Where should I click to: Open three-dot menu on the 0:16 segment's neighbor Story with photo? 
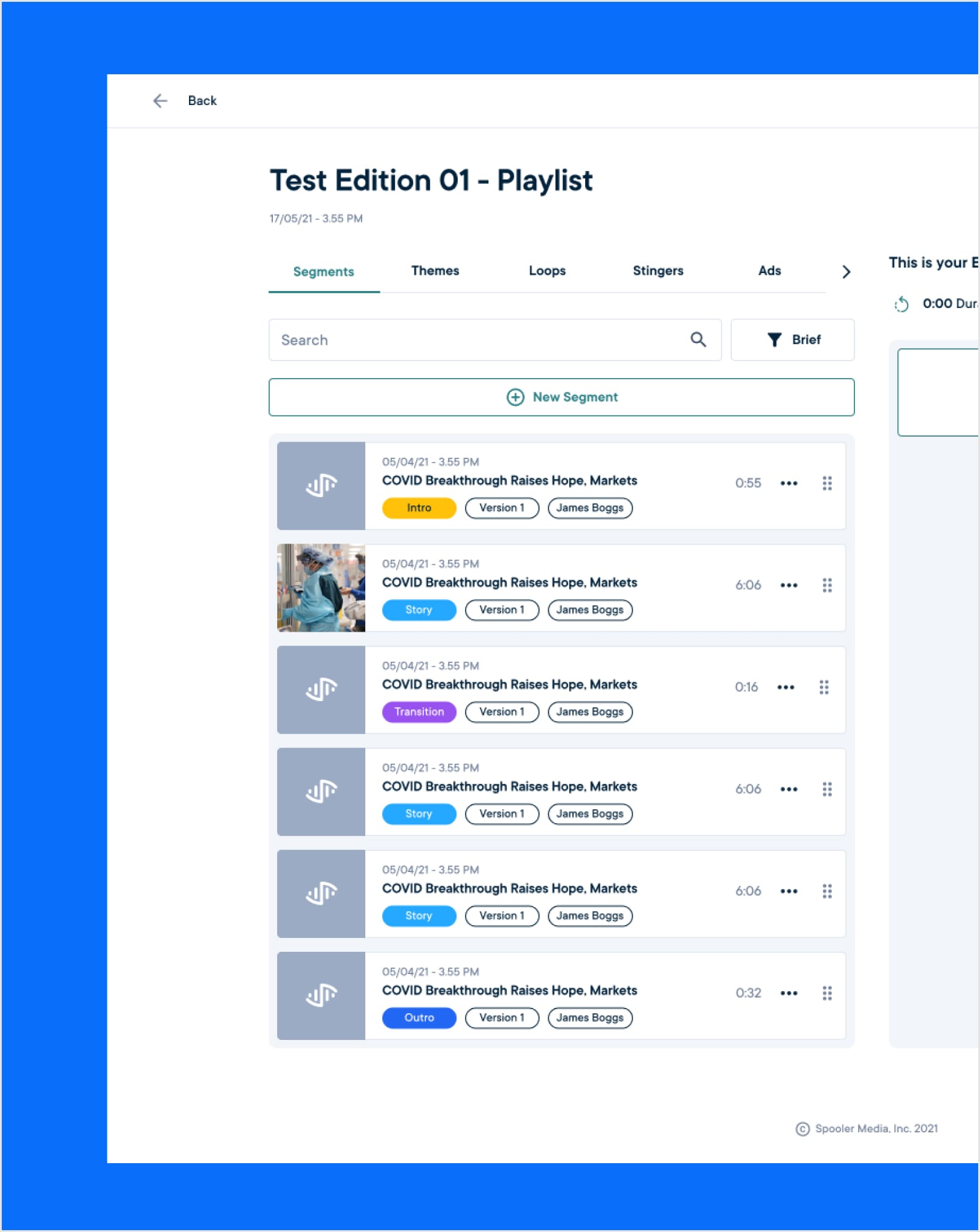coord(789,585)
